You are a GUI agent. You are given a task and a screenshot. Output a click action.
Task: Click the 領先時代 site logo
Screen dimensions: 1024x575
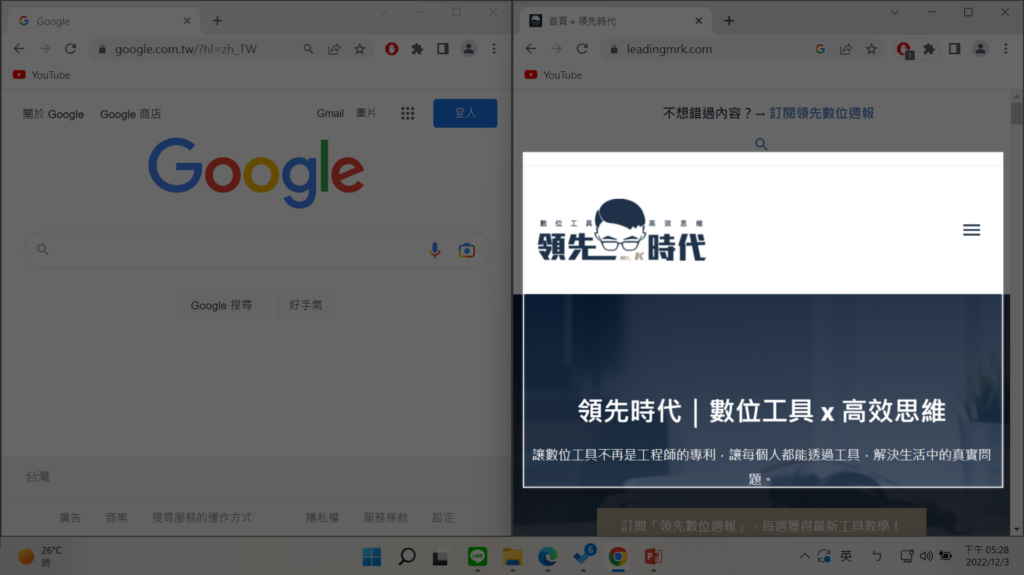(621, 230)
